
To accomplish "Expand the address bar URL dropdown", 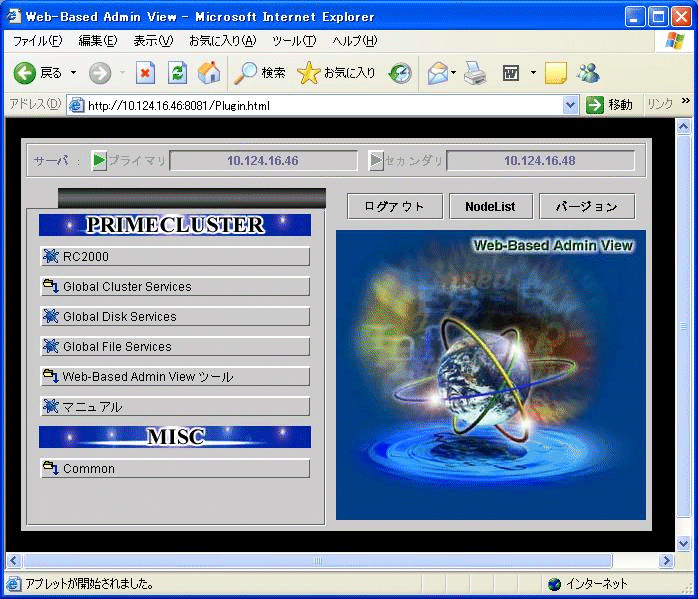I will click(x=570, y=105).
